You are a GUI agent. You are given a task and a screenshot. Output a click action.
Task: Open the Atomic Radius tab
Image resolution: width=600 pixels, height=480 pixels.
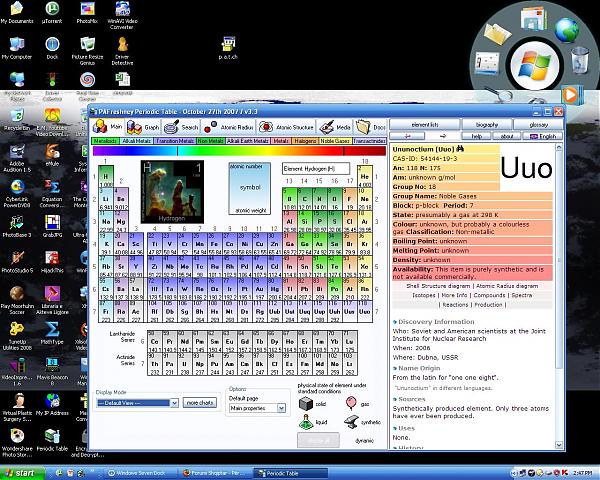228,127
